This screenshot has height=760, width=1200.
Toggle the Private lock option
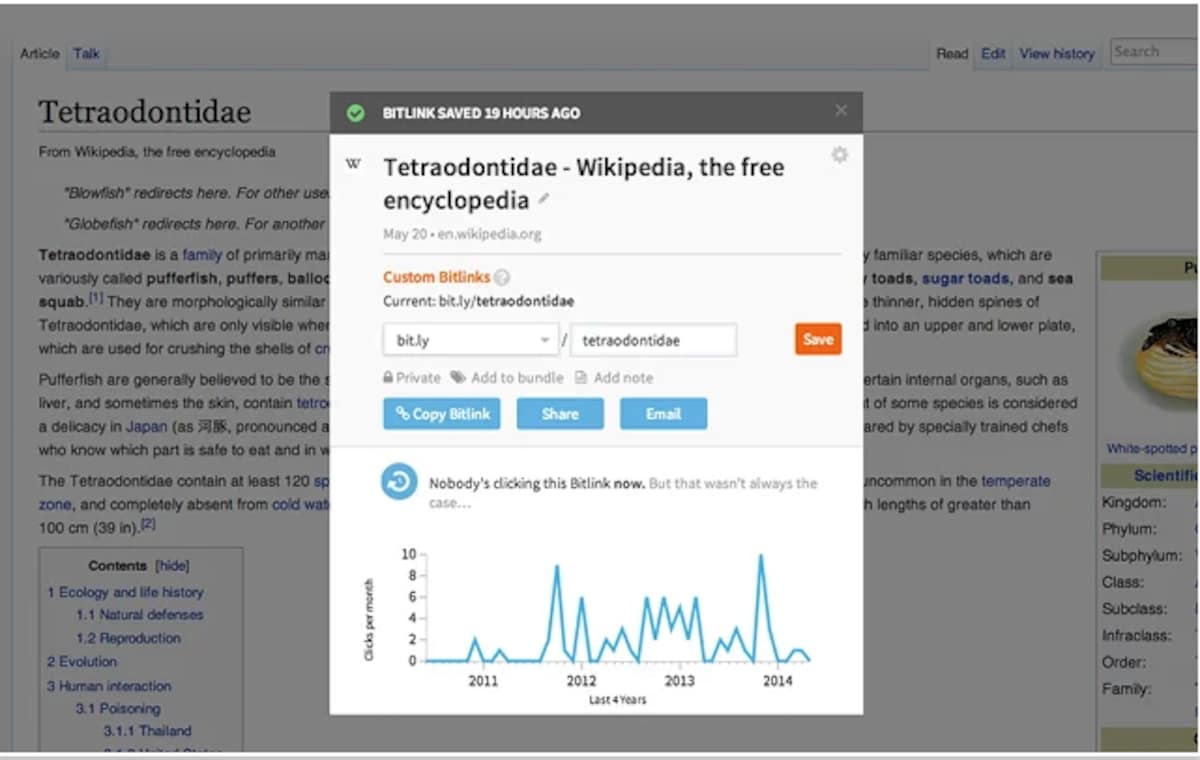(412, 378)
